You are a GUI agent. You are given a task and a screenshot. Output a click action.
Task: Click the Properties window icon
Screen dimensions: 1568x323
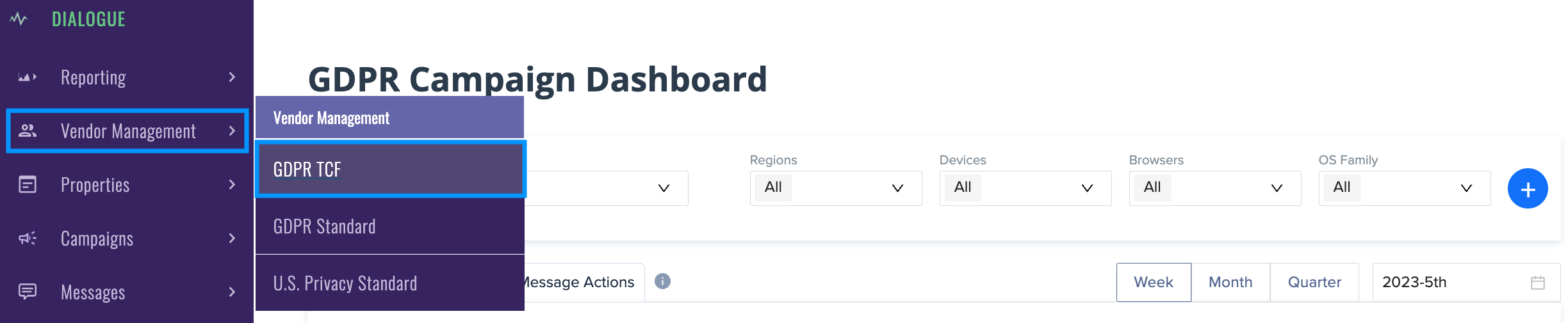[x=28, y=185]
